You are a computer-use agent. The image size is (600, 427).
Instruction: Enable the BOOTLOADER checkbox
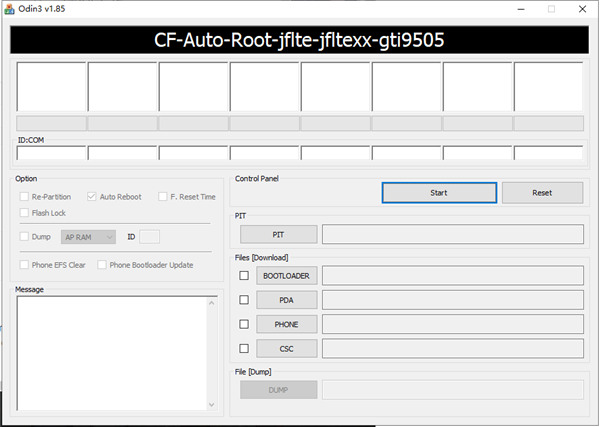244,275
